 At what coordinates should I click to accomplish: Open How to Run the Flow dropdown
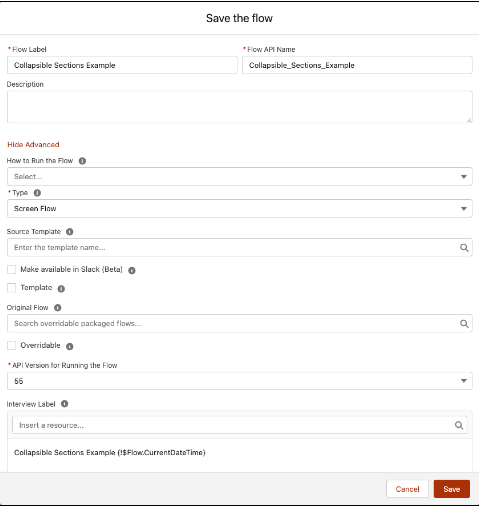point(240,177)
